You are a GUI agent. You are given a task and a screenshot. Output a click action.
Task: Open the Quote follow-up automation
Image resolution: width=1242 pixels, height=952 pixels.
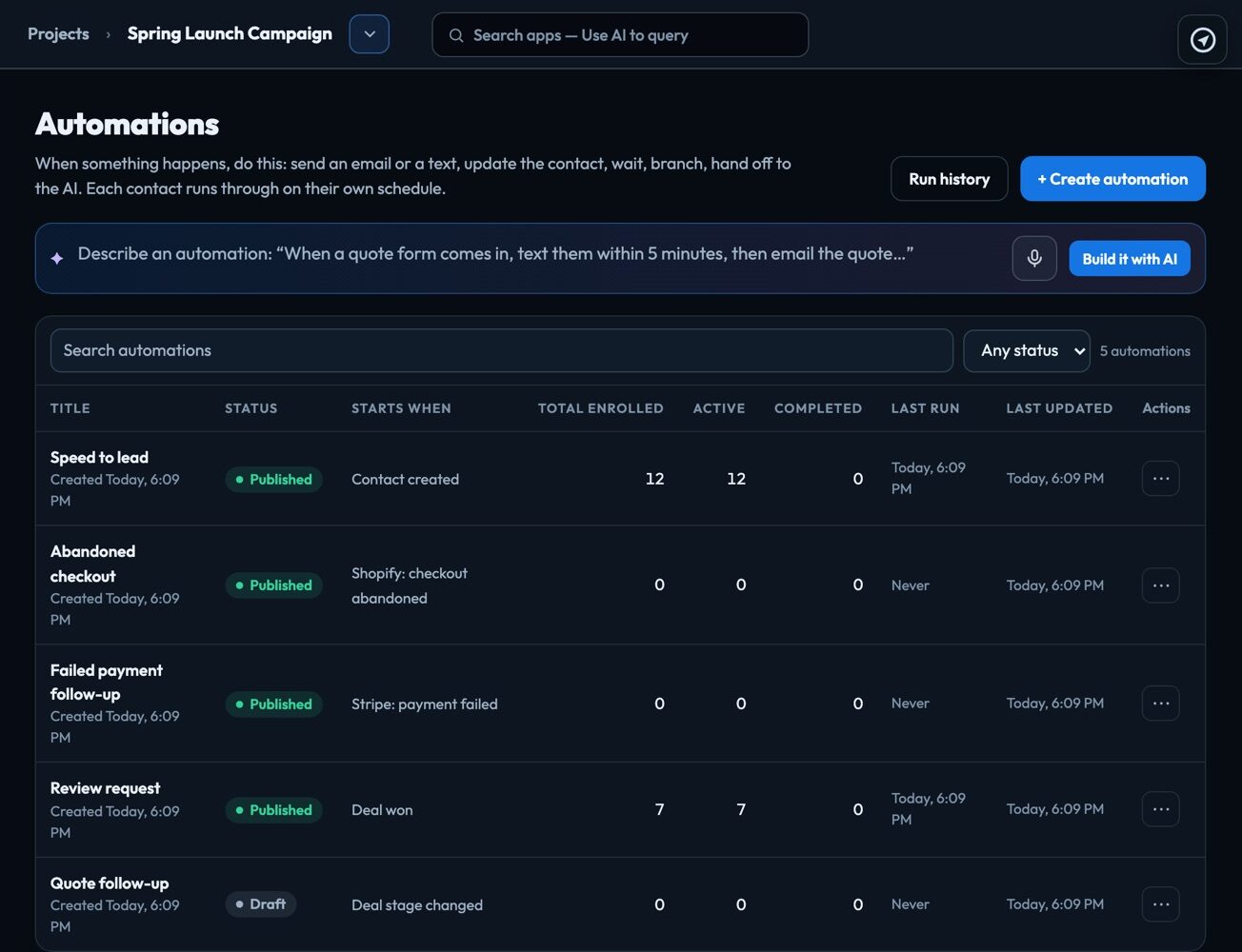click(x=110, y=883)
